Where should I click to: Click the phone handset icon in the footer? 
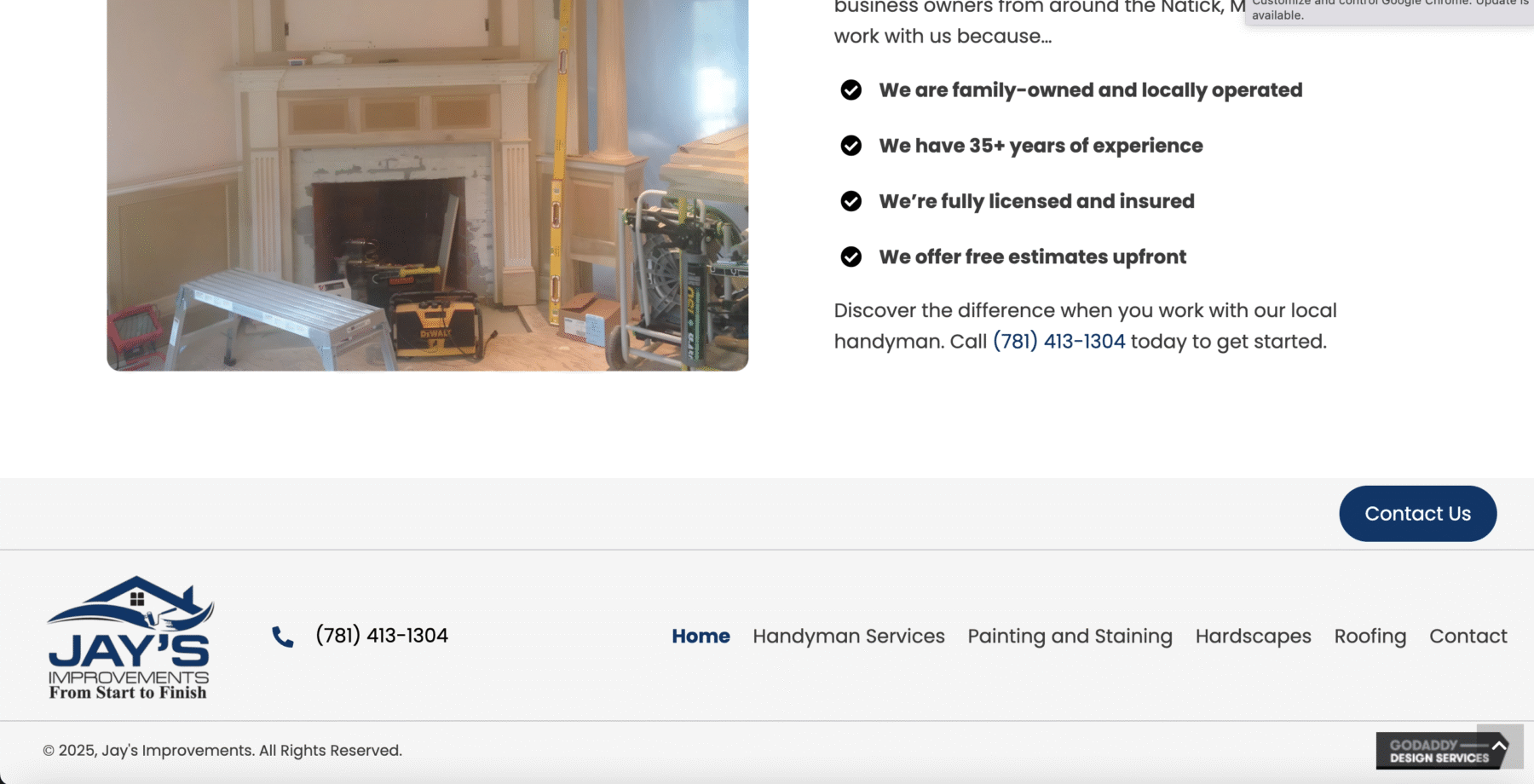[283, 637]
